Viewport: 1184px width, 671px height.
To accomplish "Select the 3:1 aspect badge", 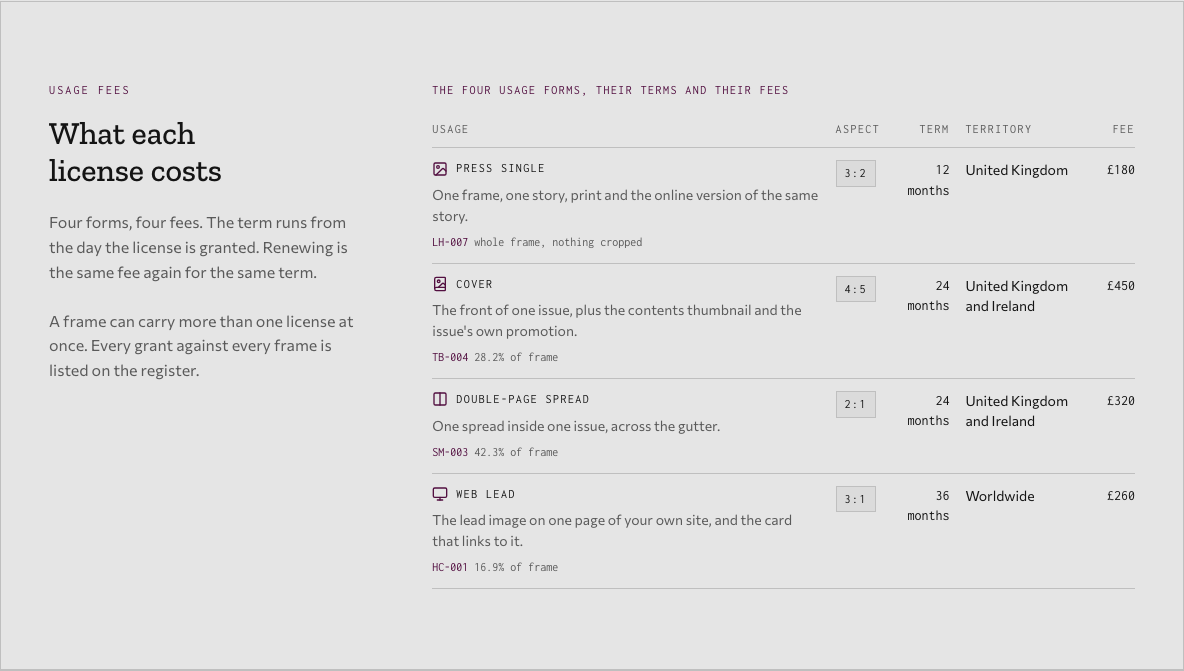I will [x=856, y=499].
